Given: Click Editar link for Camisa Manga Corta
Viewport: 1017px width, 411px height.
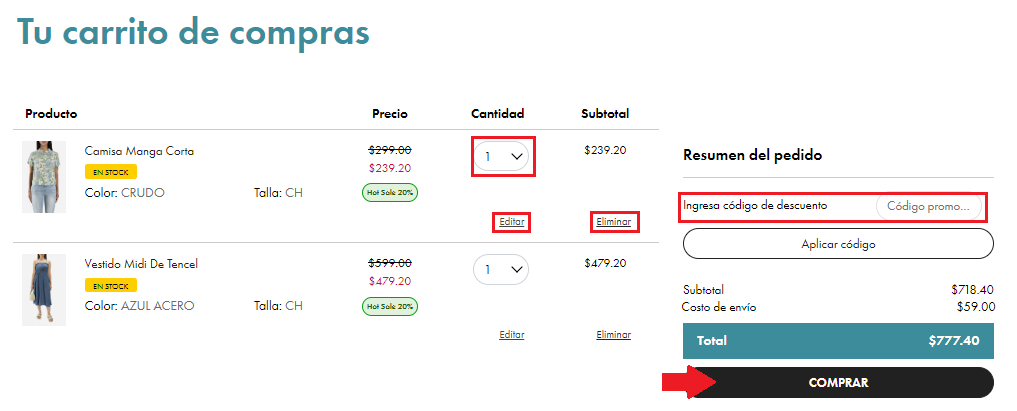Looking at the screenshot, I should tap(512, 222).
